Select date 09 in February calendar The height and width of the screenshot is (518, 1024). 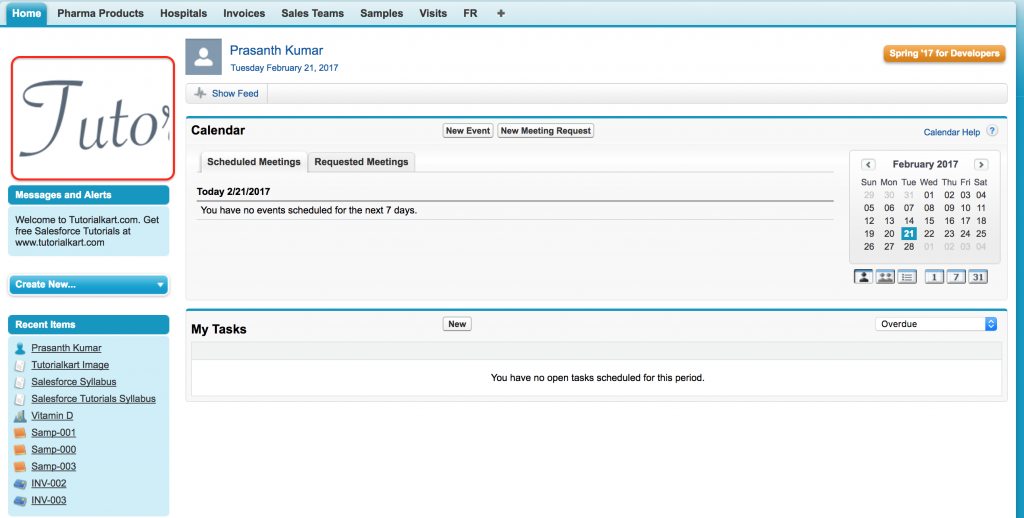pyautogui.click(x=949, y=208)
